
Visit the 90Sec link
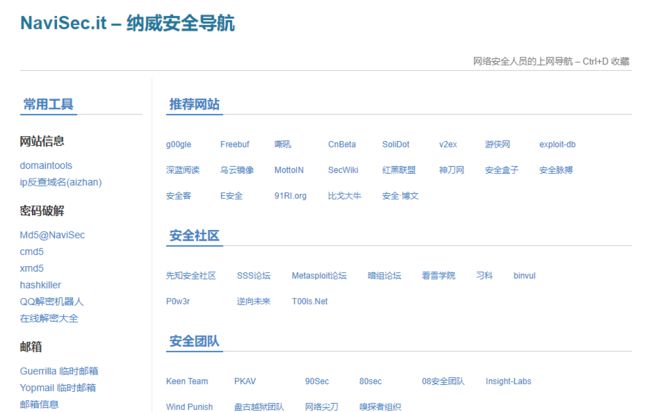[317, 381]
